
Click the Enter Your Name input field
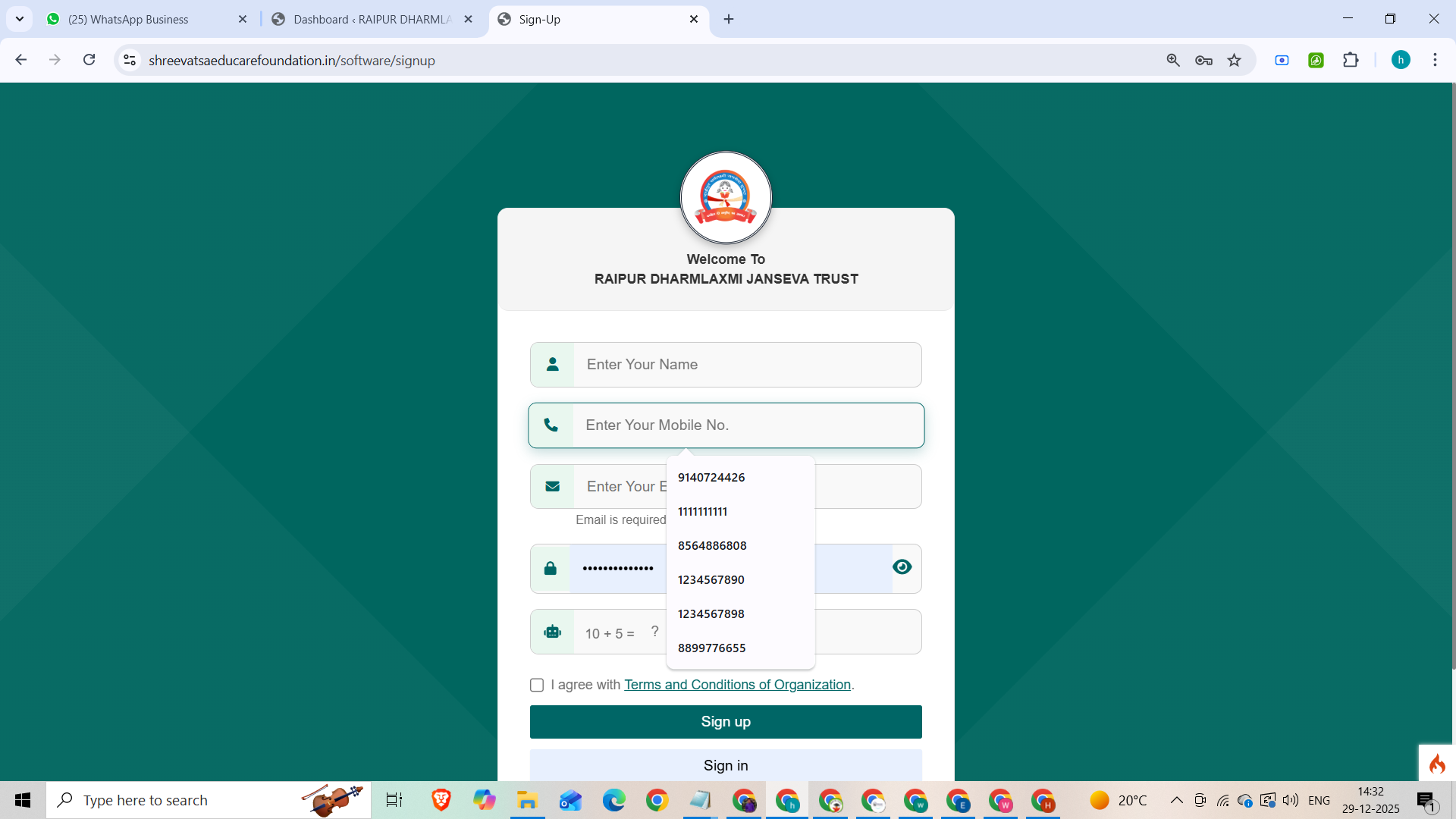click(747, 365)
